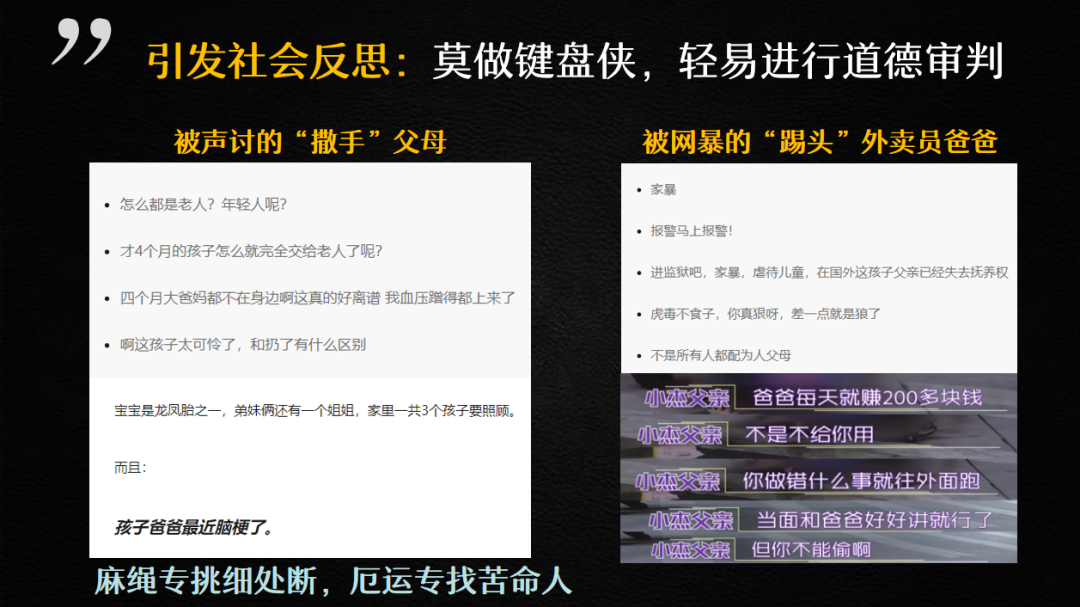Click the subheading '被声讨的"撒手"父母'
Viewport: 1080px width, 607px height.
click(x=310, y=142)
